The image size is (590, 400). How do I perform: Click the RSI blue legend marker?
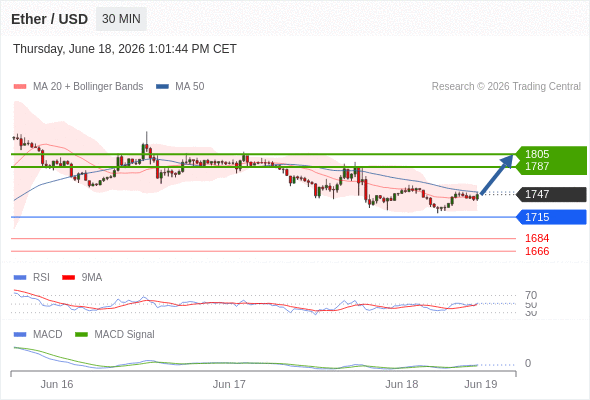click(x=20, y=277)
